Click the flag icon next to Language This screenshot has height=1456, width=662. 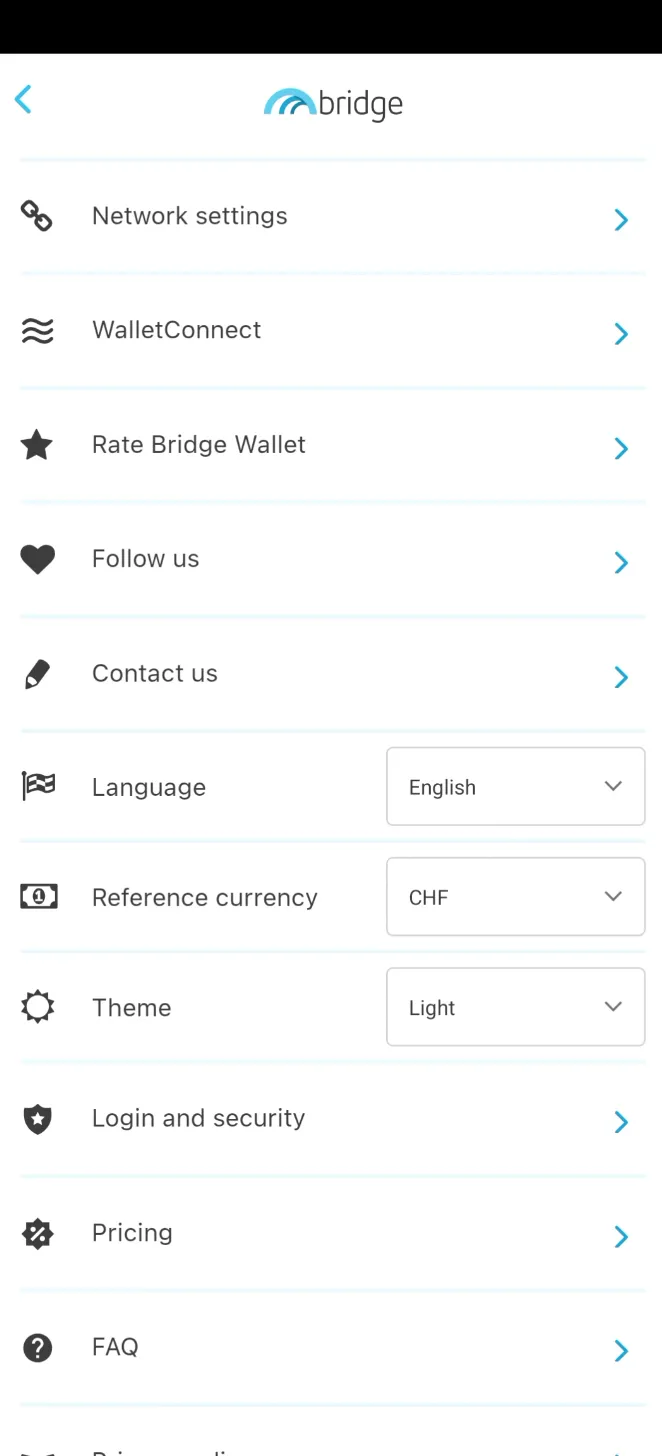point(37,787)
